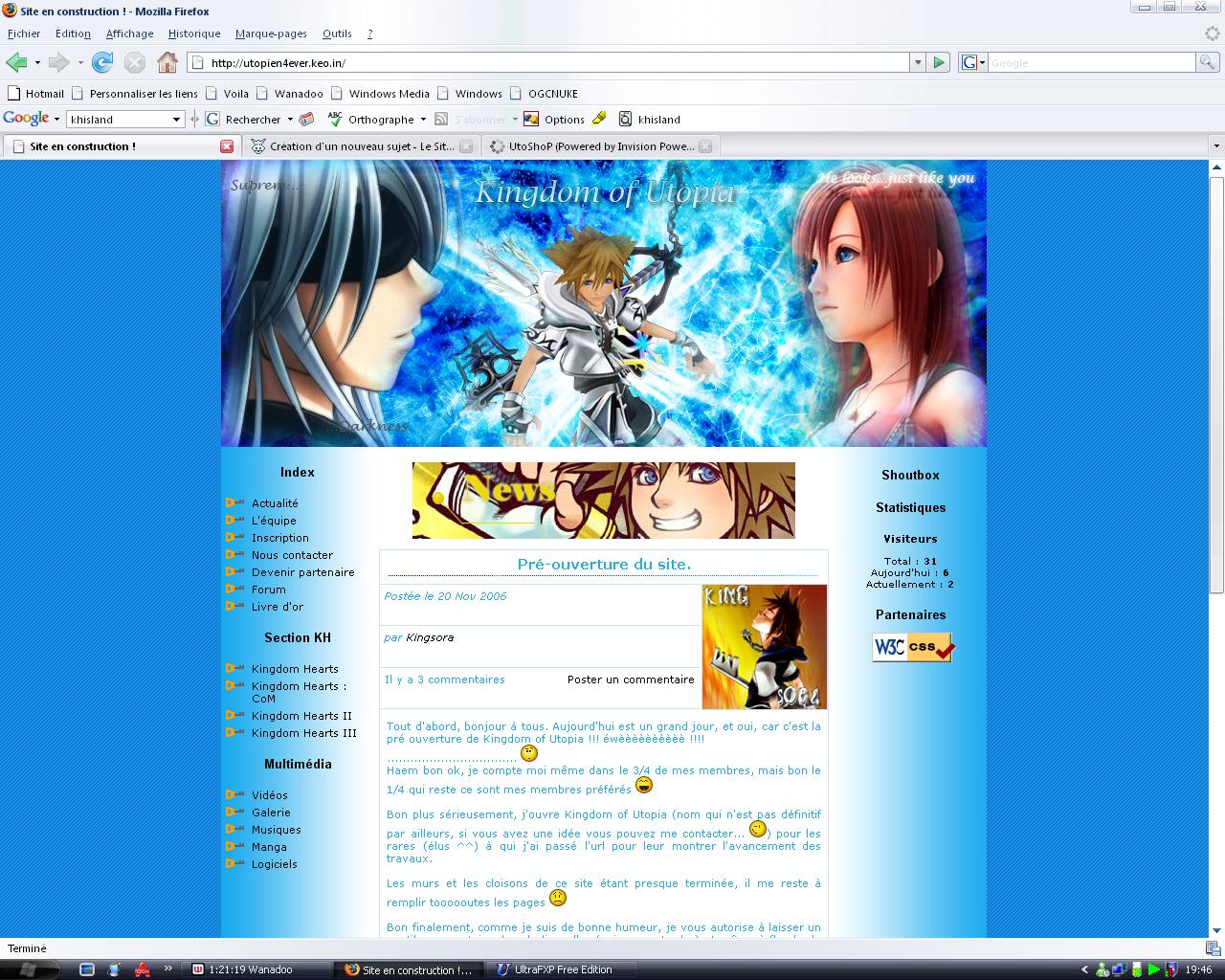Open the Personnaliser les liens bookmark
Screen dimensions: 1225x980
[x=135, y=94]
